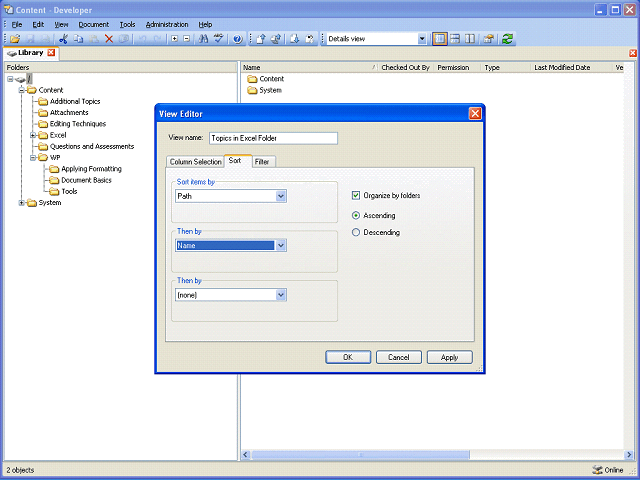Click the Open folder toolbar icon
The height and width of the screenshot is (480, 640).
15,39
